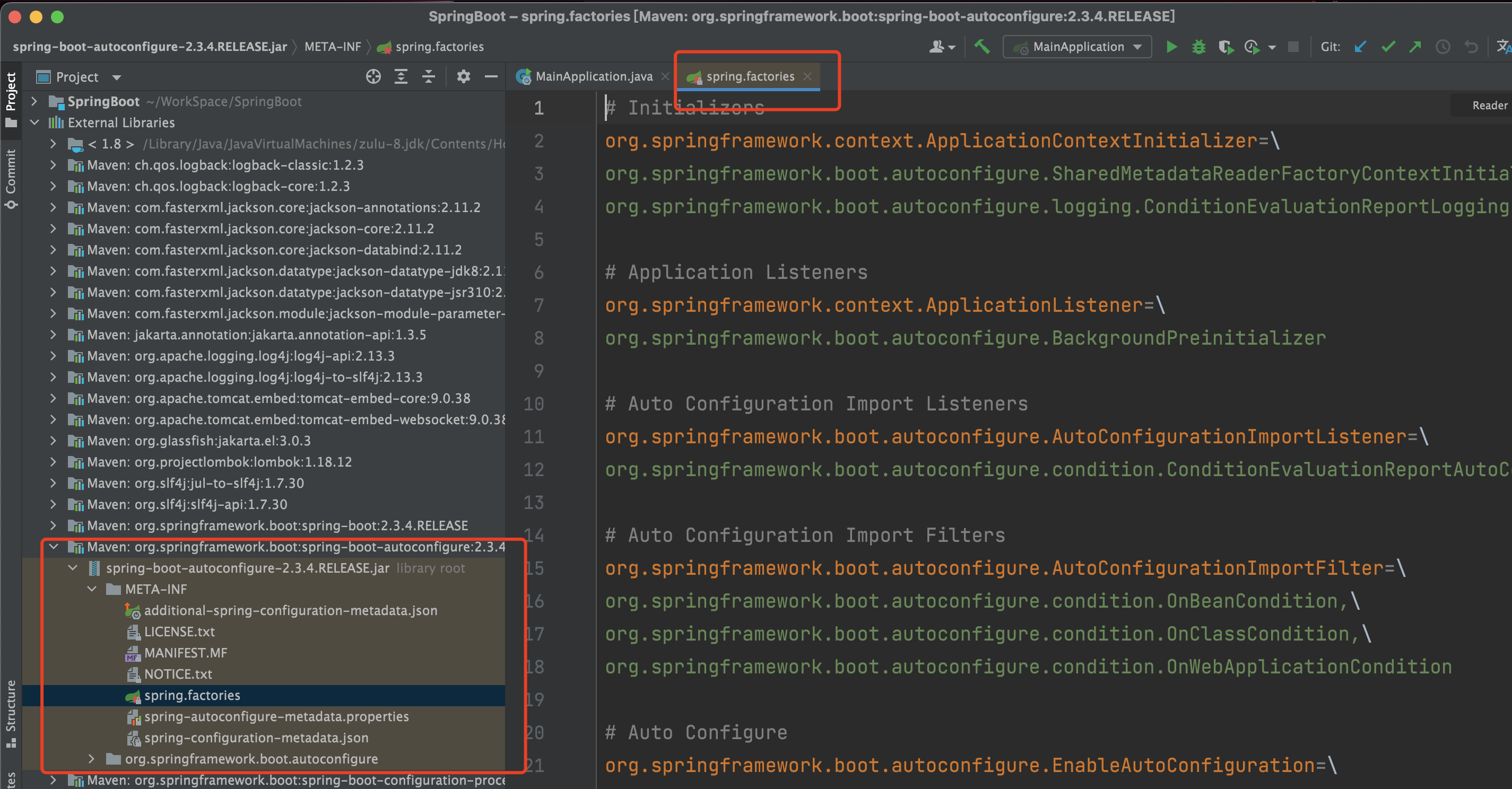Expand Maven logback-classic:1.2.3 library
This screenshot has height=789, width=1512.
(x=54, y=165)
